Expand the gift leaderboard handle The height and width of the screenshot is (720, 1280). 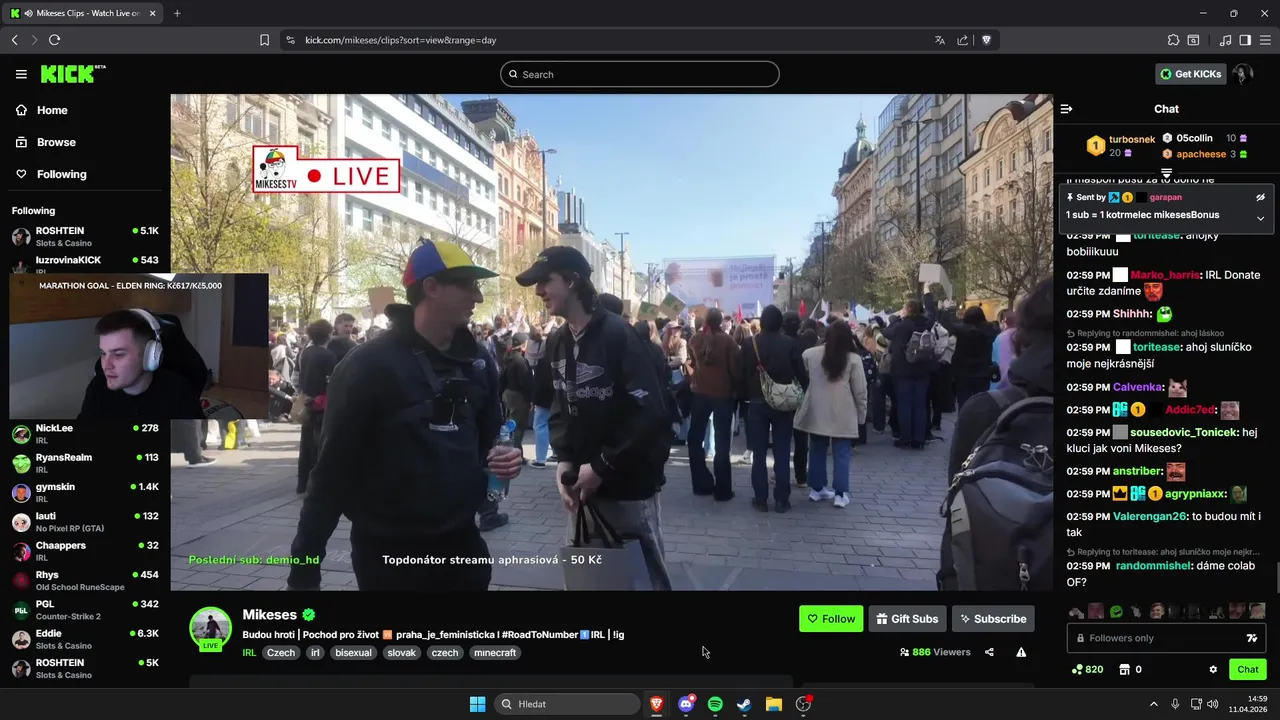(x=1166, y=174)
